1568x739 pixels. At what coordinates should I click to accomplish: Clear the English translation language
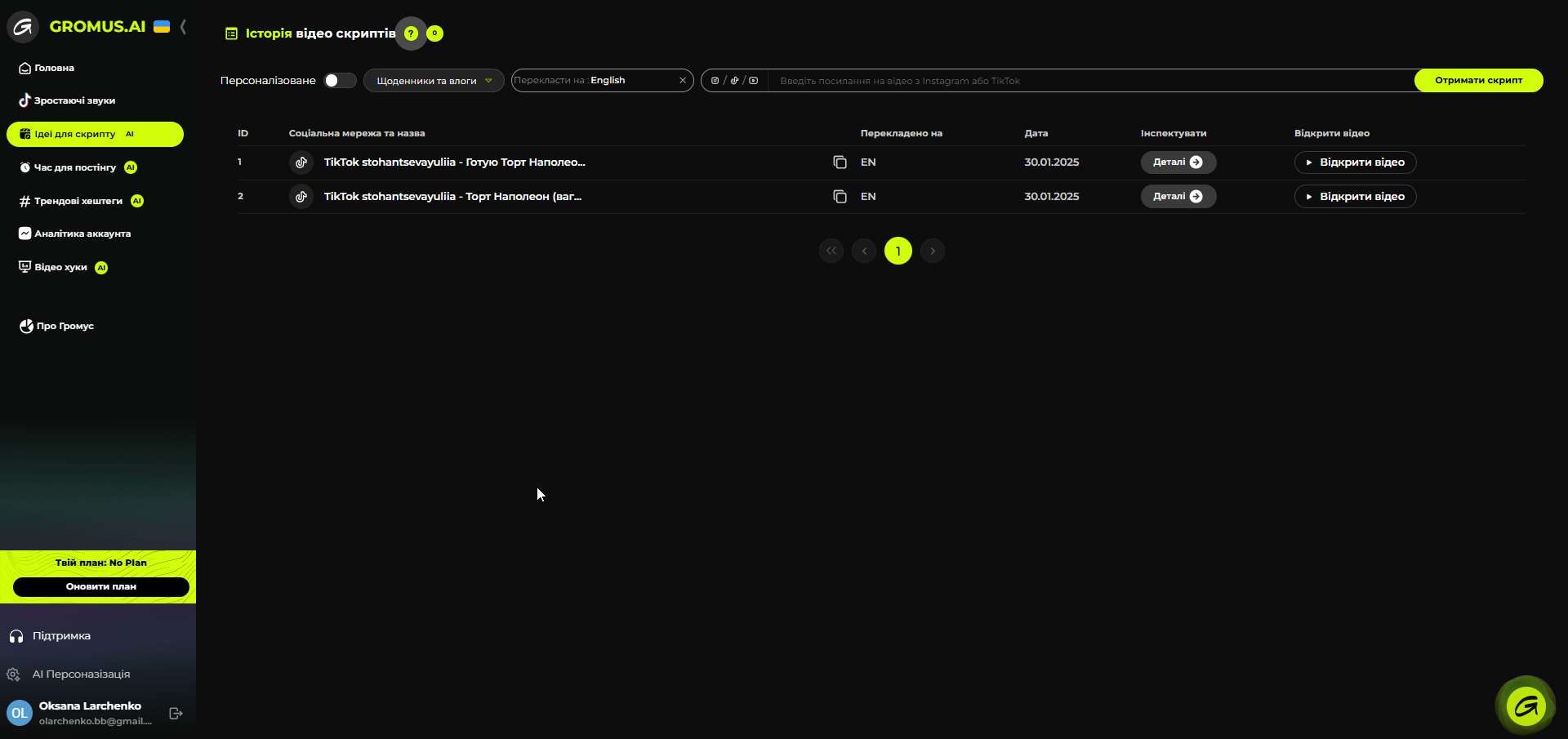click(683, 80)
